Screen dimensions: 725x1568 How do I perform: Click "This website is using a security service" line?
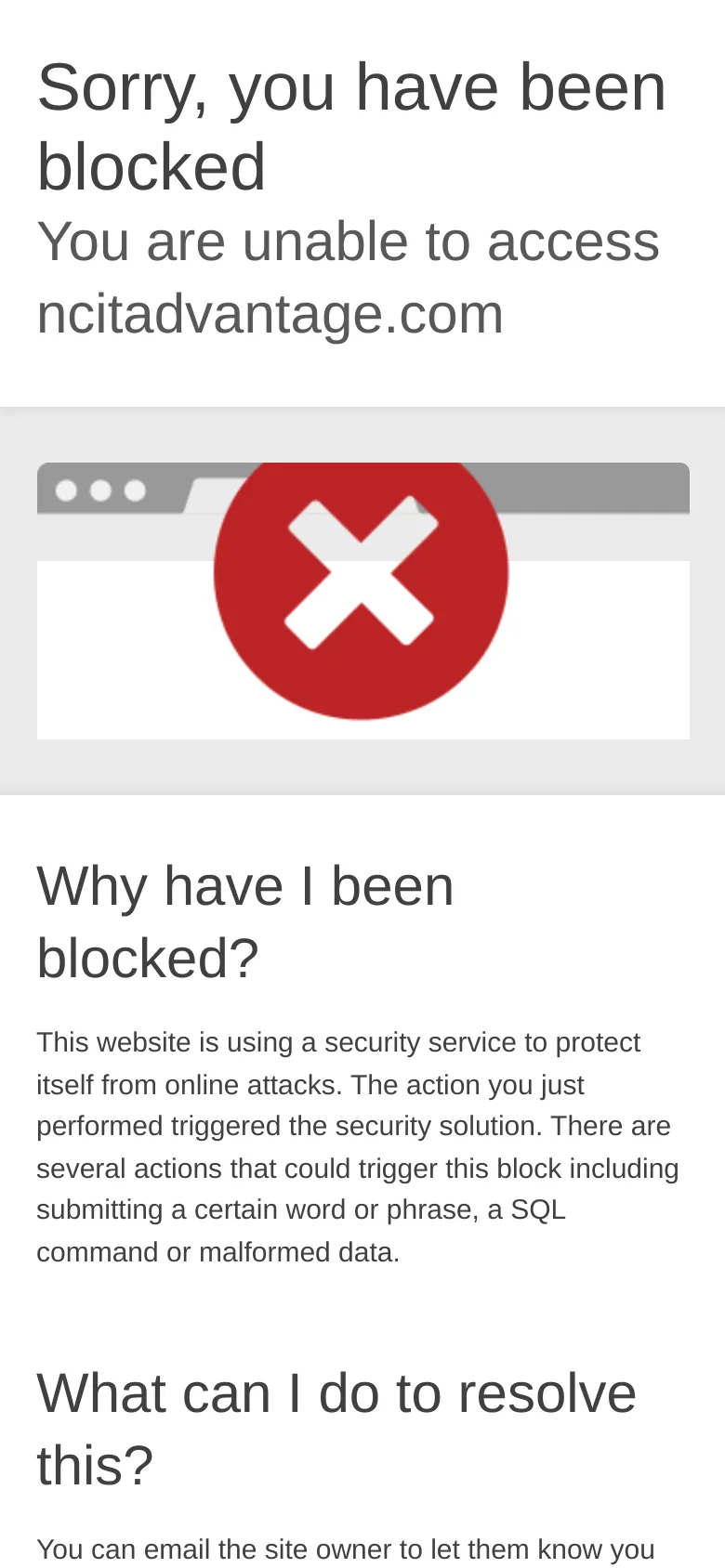pyautogui.click(x=338, y=1042)
